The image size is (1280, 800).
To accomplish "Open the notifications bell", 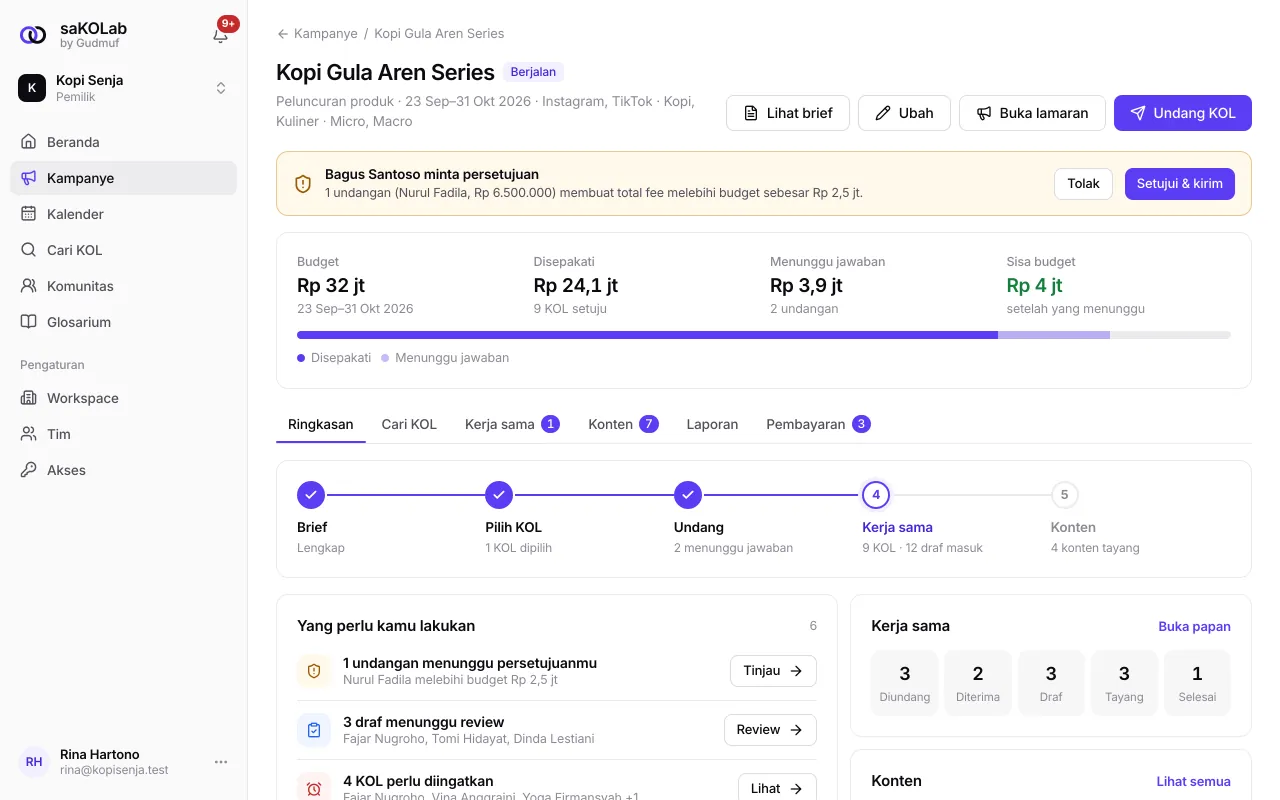I will click(221, 35).
